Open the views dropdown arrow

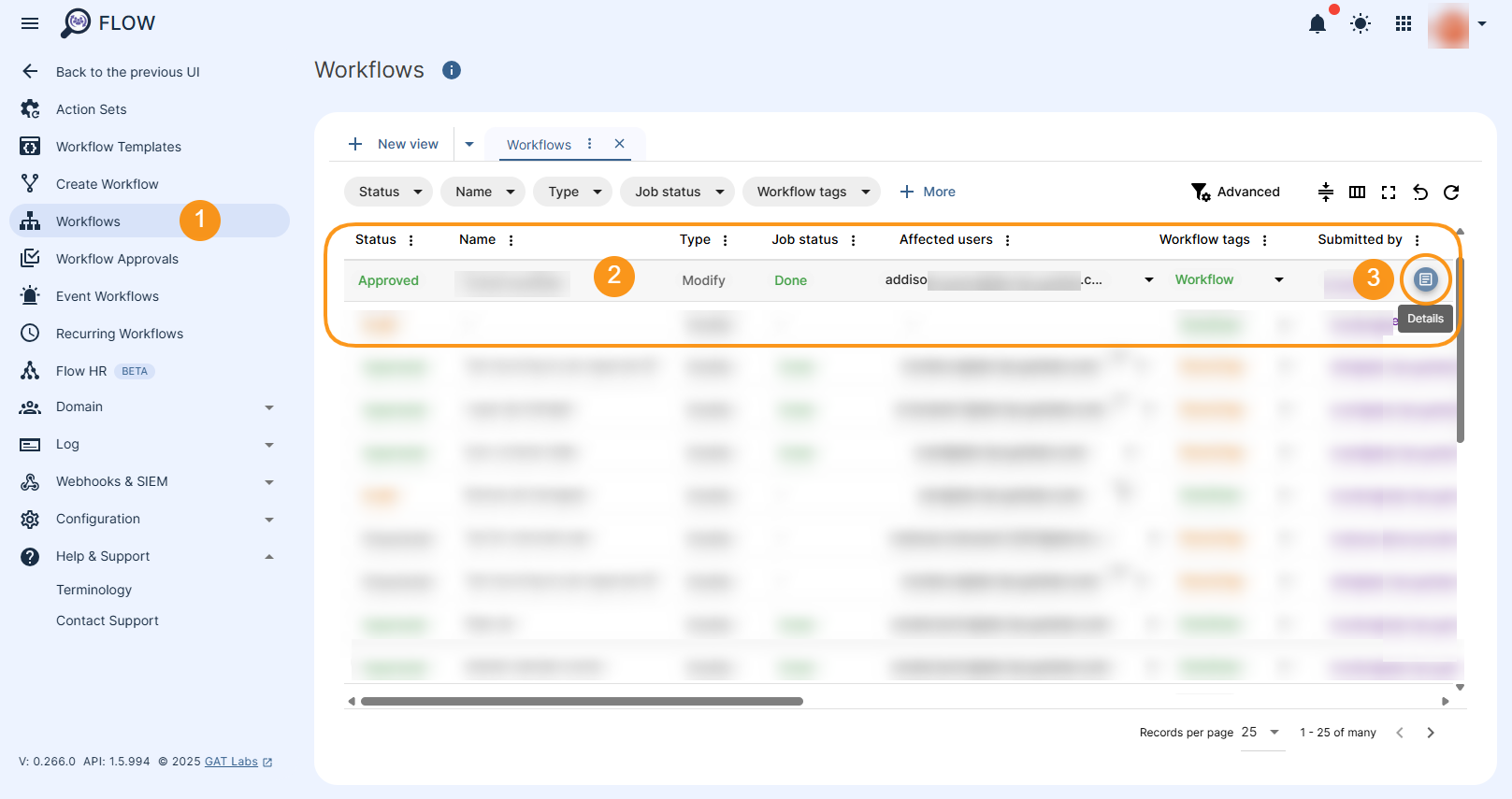[469, 144]
